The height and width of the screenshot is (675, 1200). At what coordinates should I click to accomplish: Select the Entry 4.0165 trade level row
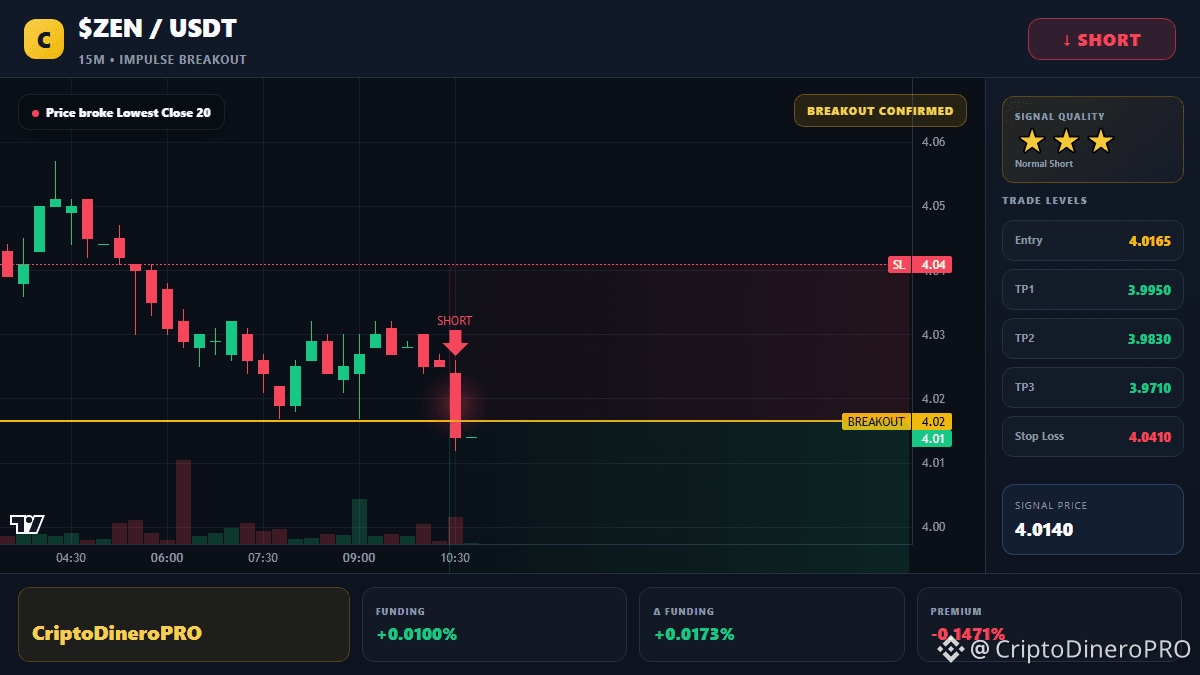[x=1092, y=241]
